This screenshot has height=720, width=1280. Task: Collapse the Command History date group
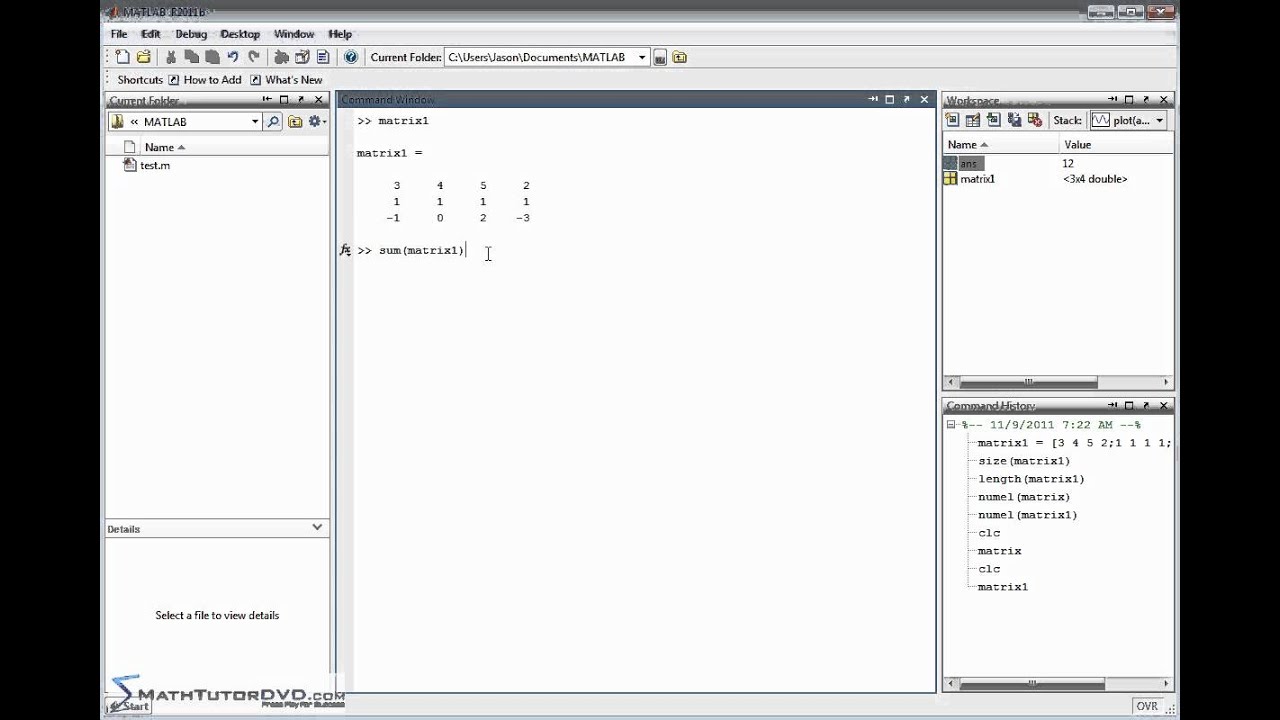[951, 425]
